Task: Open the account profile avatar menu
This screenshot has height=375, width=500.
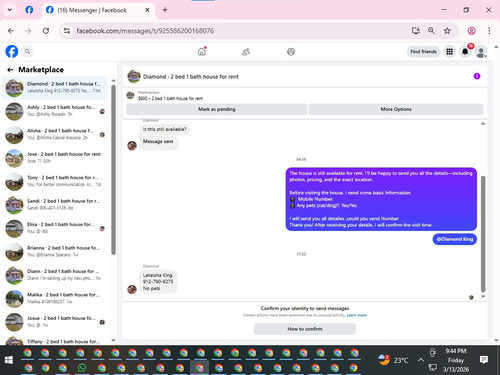Action: [481, 52]
